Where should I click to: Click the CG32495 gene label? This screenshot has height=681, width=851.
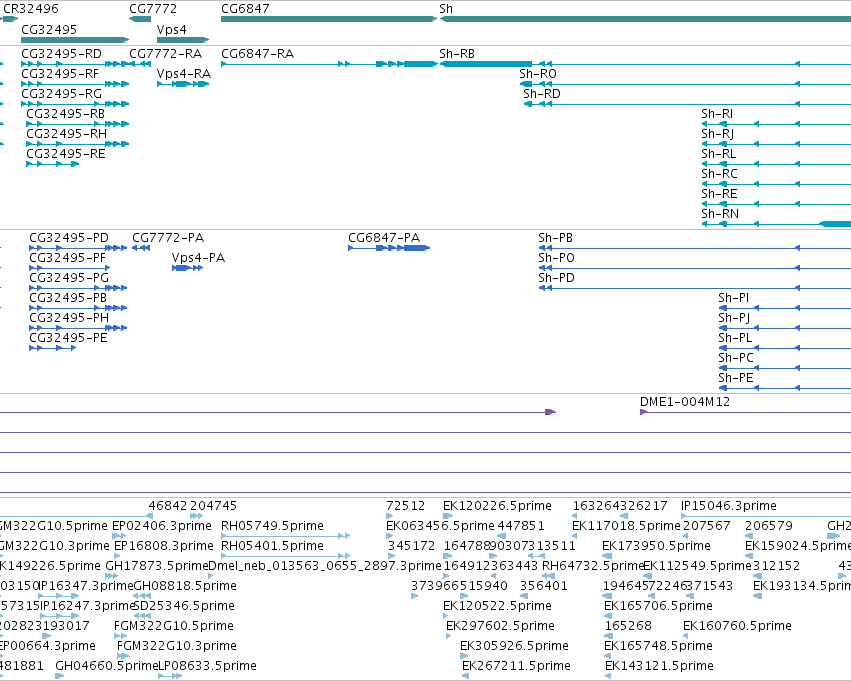(x=49, y=29)
